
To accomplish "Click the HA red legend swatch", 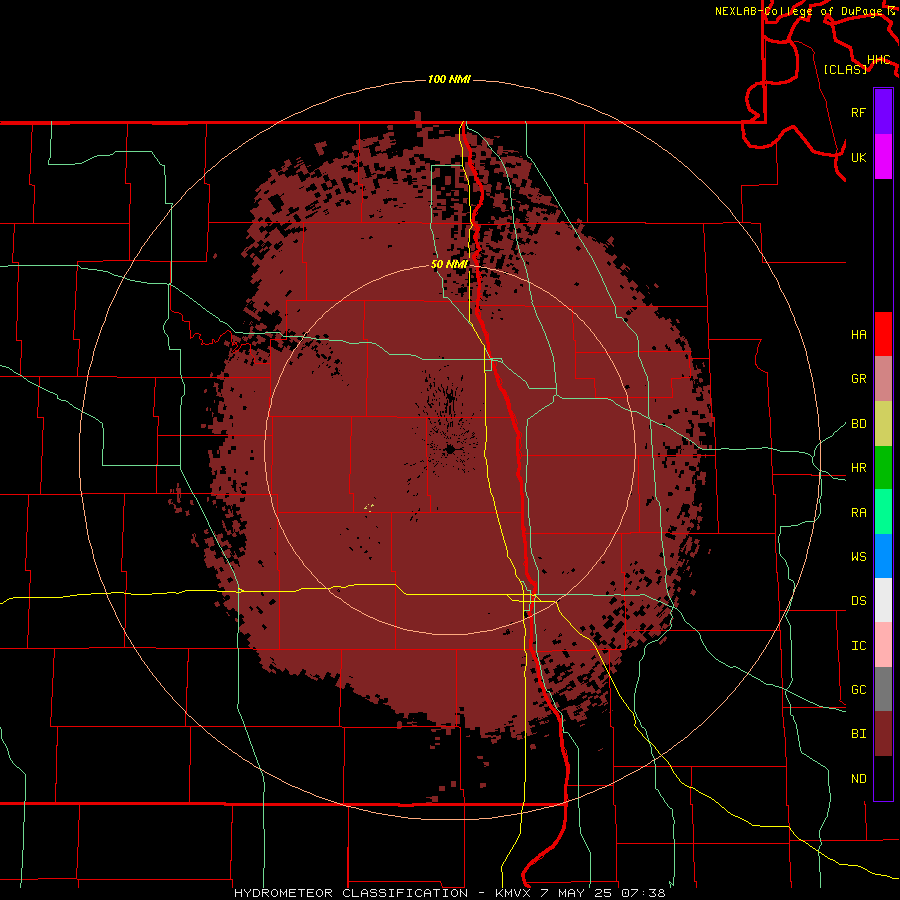I will (x=883, y=334).
